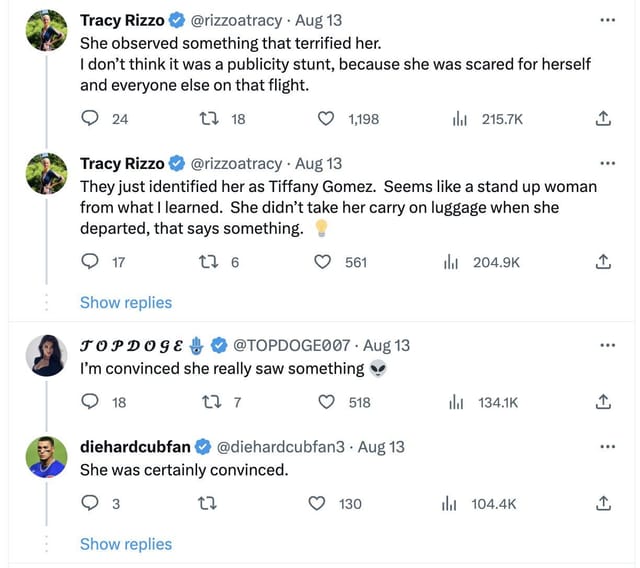
Task: View analytics showing 215.7K views
Action: click(461, 119)
